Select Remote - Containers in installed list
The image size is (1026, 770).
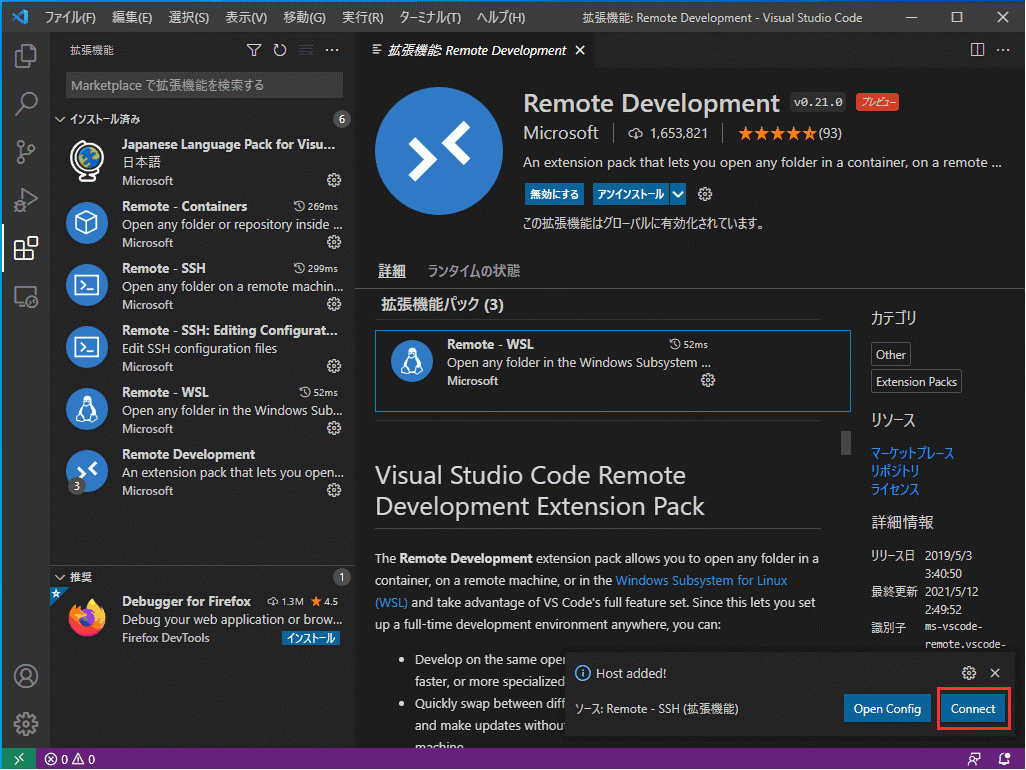click(204, 224)
